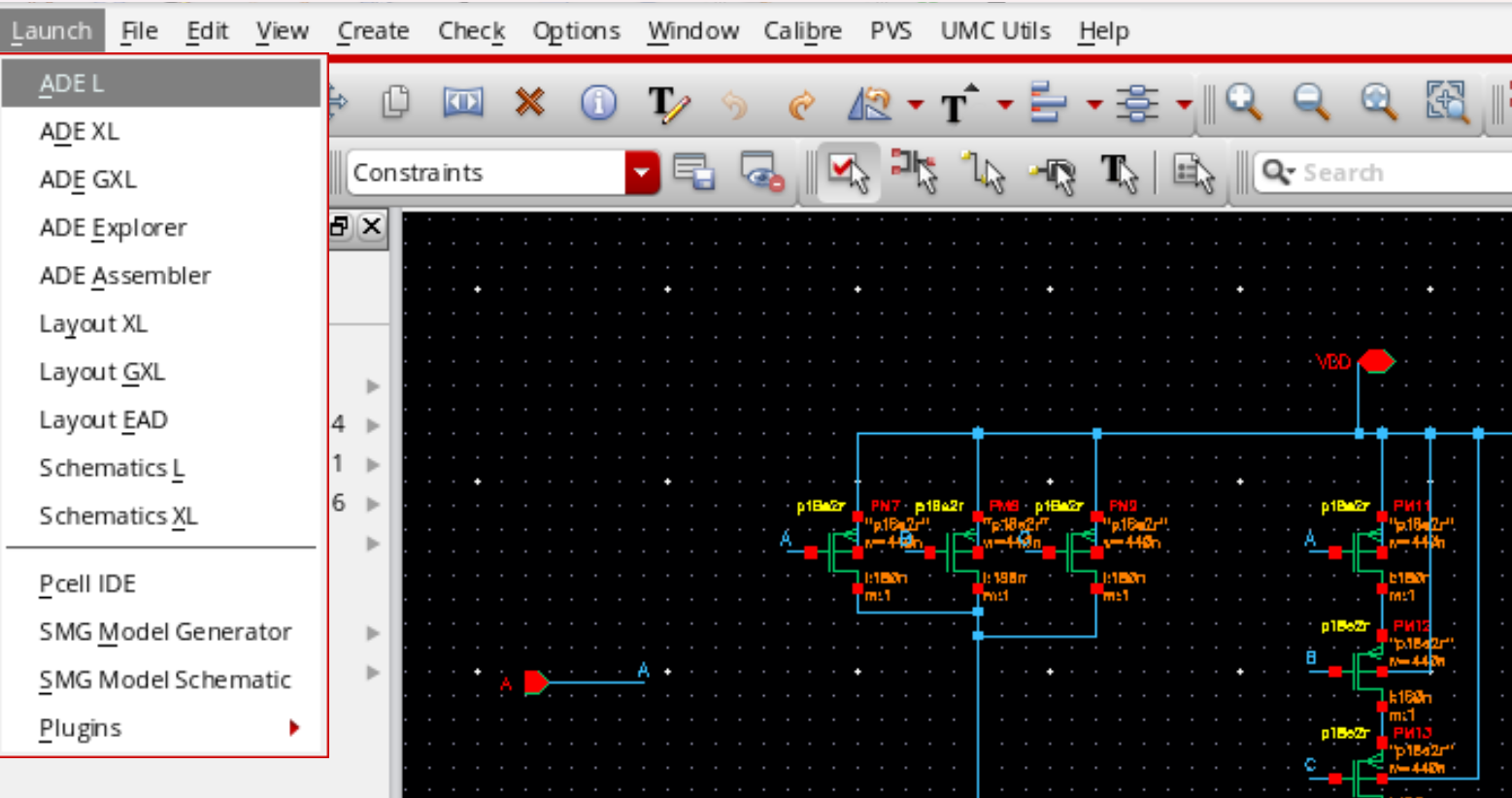Float the side panel with undock icon
This screenshot has height=798, width=1512.
[x=340, y=227]
